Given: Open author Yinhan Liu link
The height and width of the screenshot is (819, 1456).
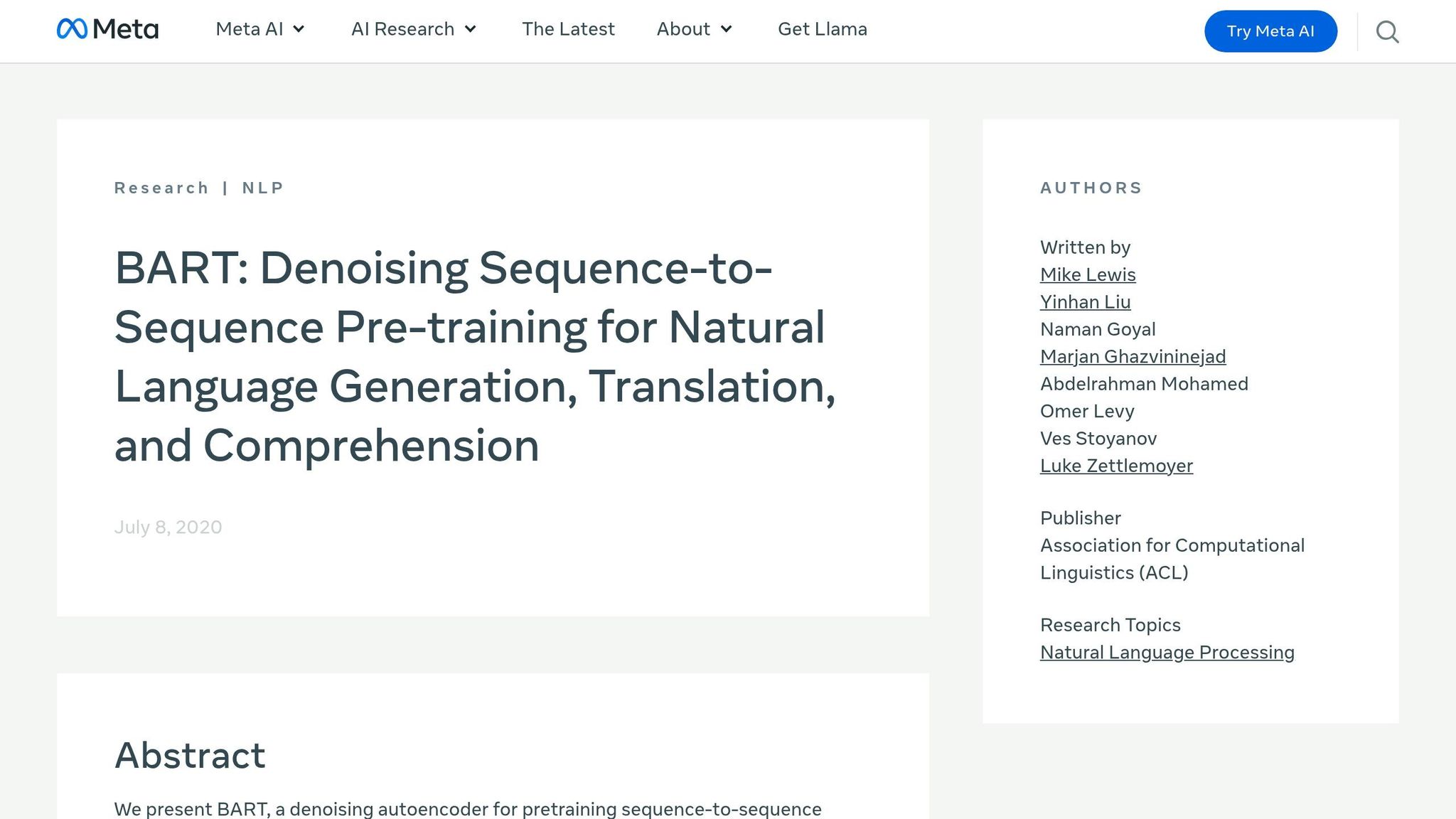Looking at the screenshot, I should 1085,302.
